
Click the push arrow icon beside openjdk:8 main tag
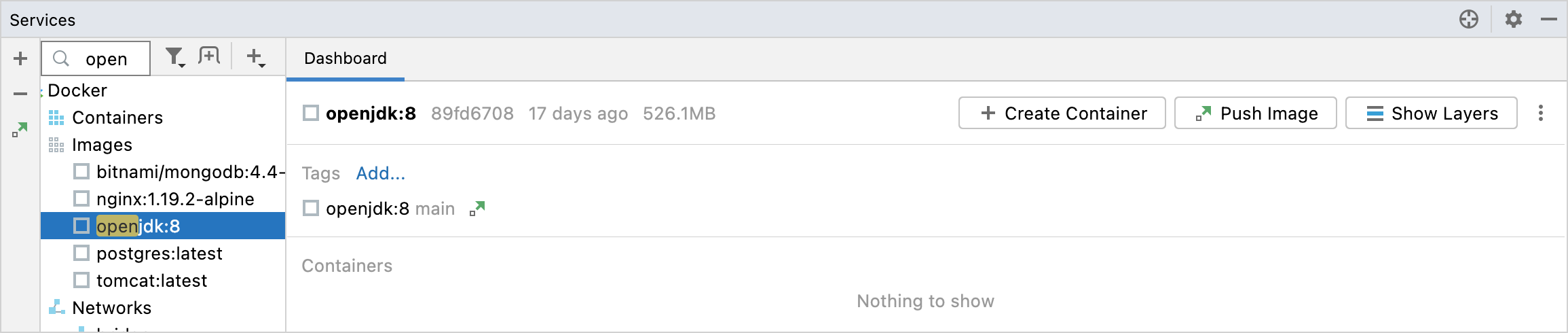point(478,209)
